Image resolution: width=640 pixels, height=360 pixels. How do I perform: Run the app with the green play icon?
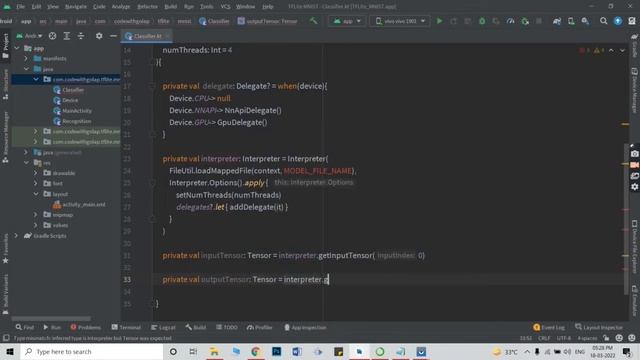pos(440,21)
